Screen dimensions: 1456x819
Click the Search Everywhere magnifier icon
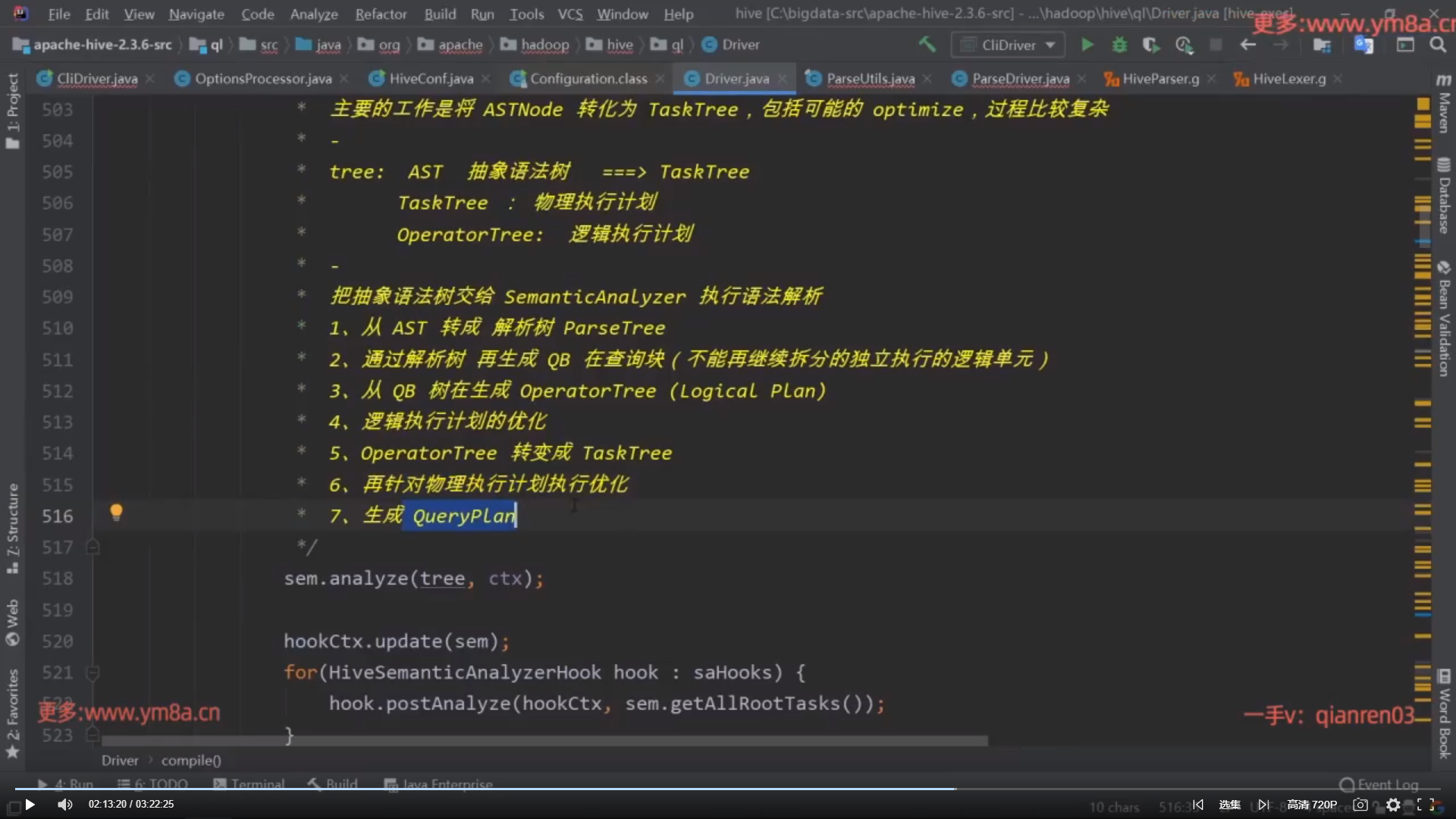click(x=1437, y=45)
